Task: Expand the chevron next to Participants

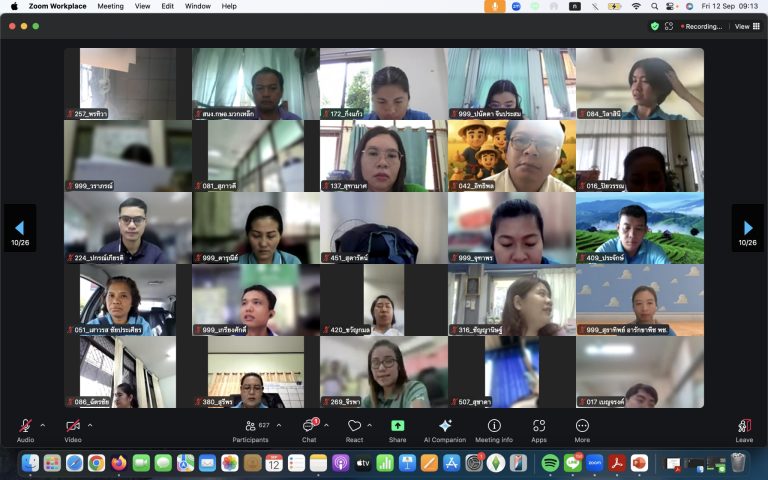Action: [x=279, y=425]
